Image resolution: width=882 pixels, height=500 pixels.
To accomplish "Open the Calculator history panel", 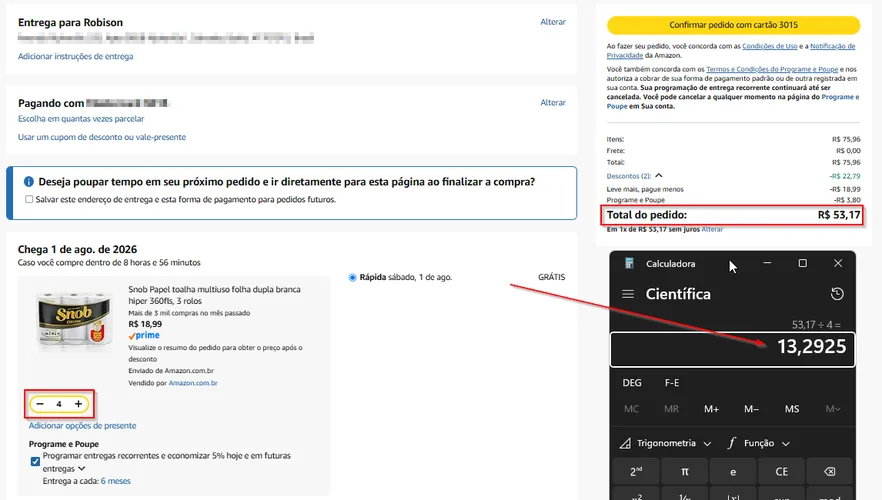I will [x=837, y=294].
